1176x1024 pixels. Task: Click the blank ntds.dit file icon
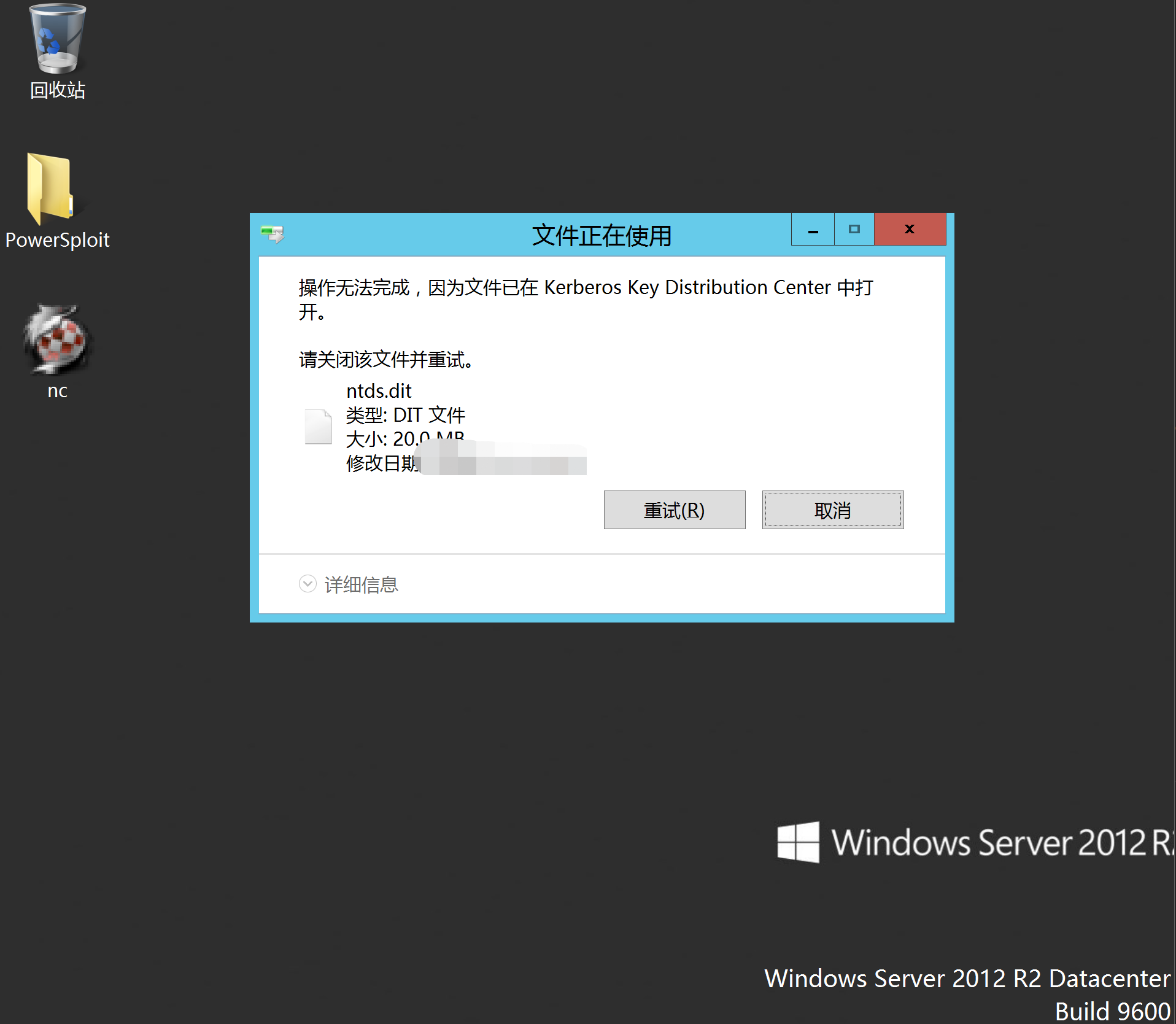[x=318, y=427]
